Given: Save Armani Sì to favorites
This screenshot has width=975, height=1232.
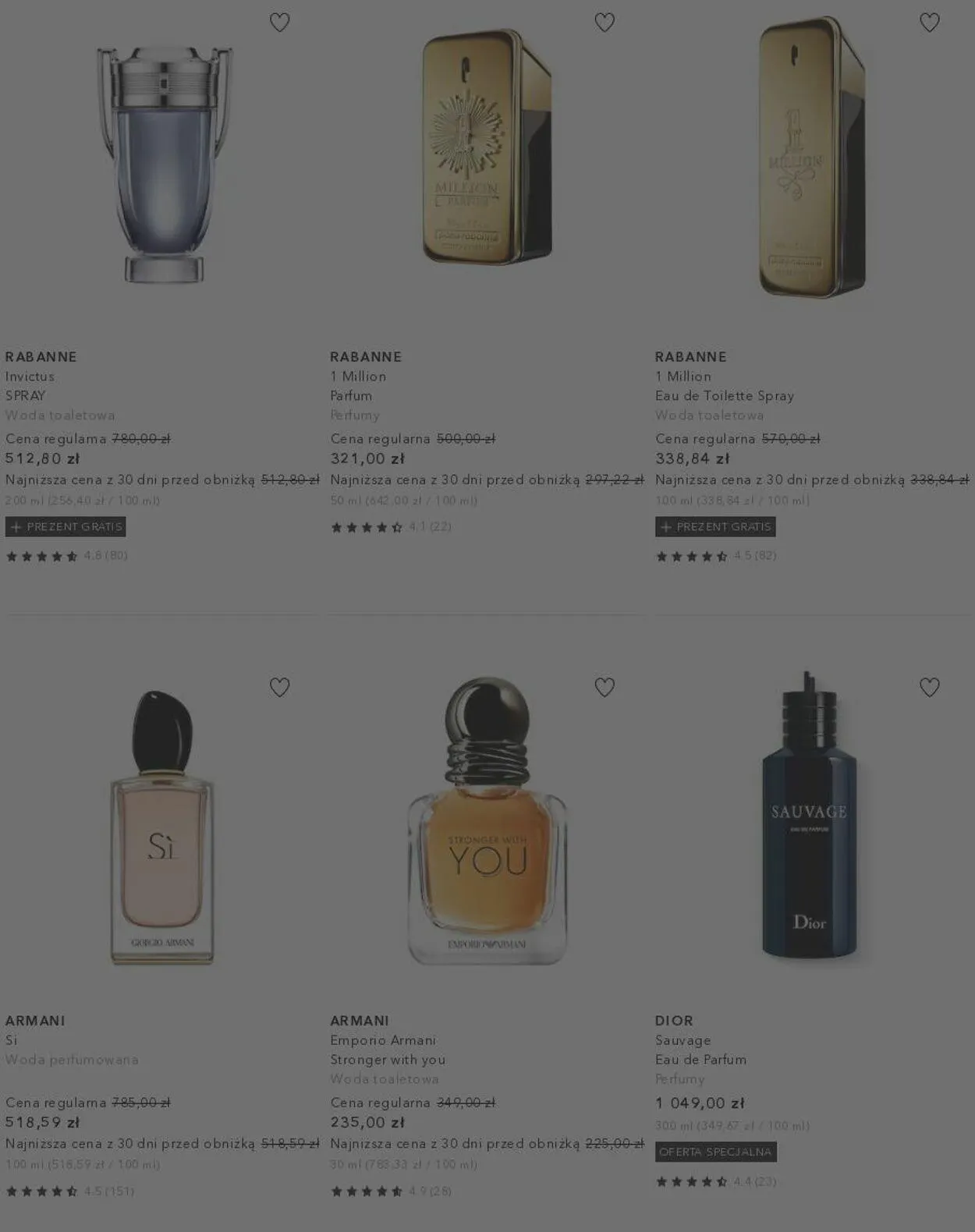Looking at the screenshot, I should (279, 687).
